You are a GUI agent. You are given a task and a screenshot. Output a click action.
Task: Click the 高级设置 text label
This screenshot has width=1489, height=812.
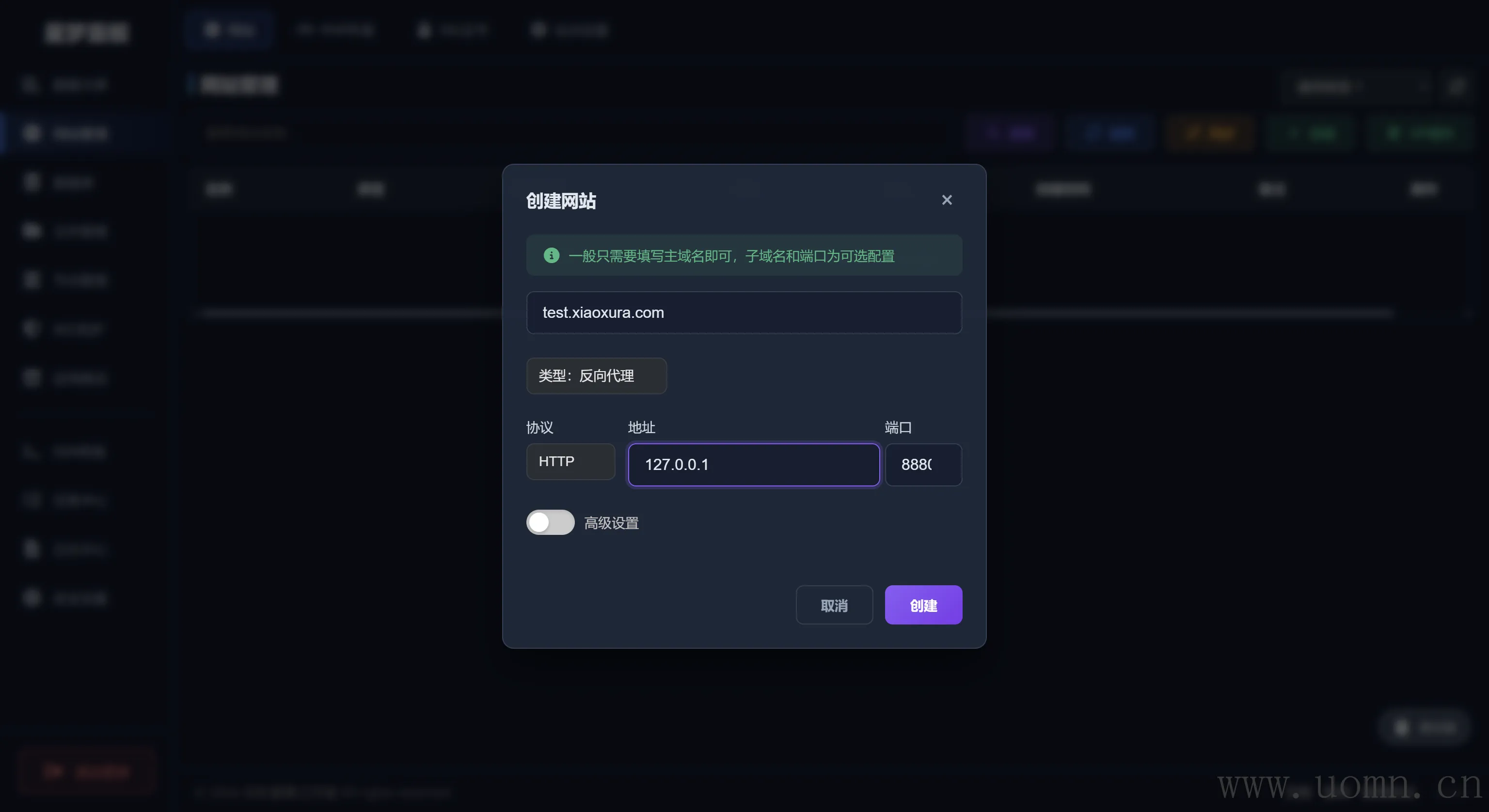tap(611, 523)
